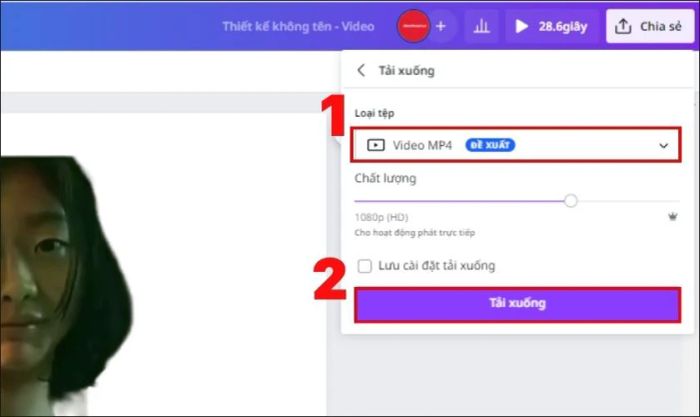
Task: Click the purple Tải xuống button
Action: [x=517, y=304]
